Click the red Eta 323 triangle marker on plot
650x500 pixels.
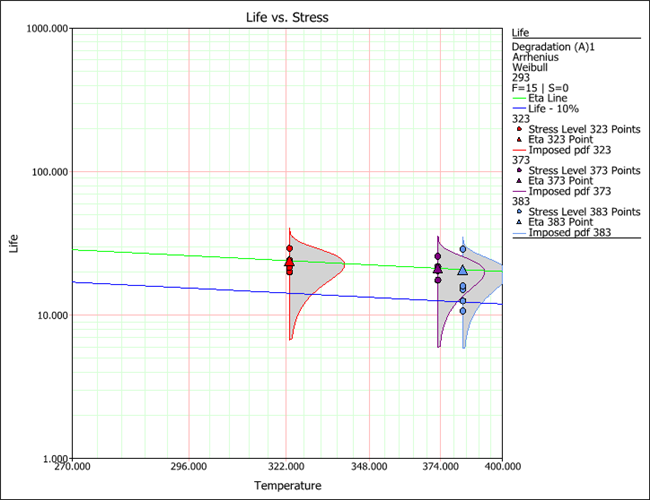click(289, 262)
